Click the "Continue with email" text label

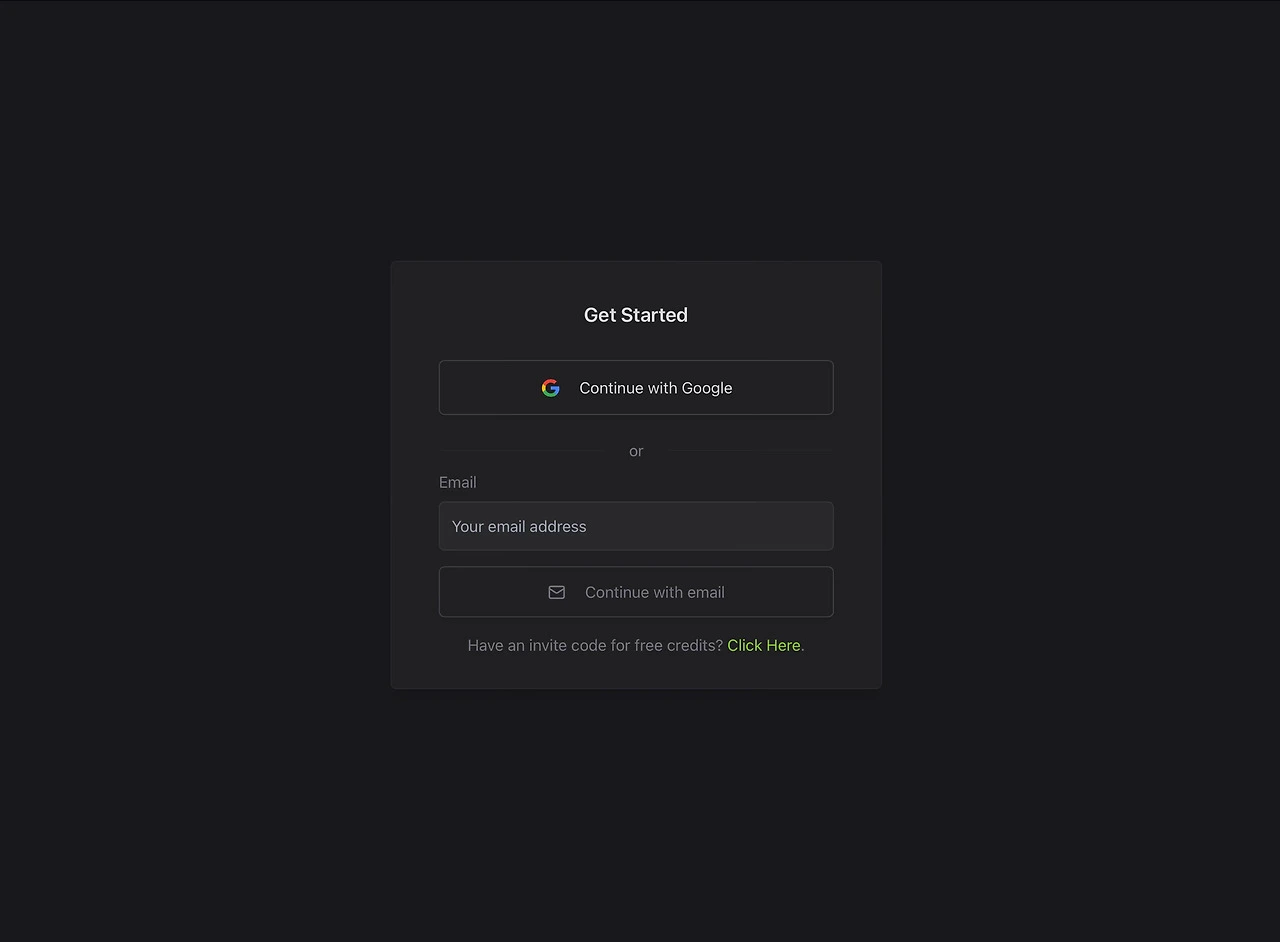655,592
